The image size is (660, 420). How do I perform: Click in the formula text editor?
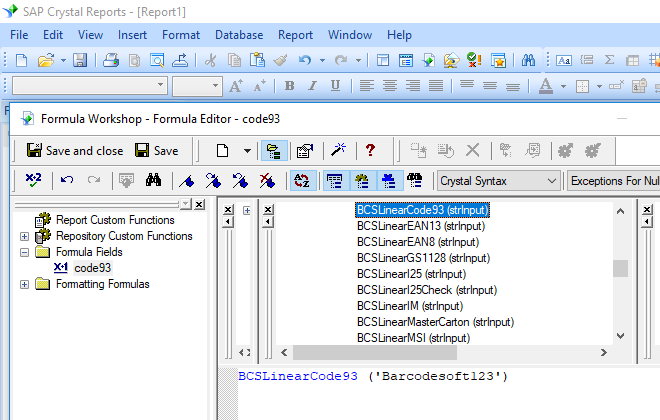[x=449, y=396]
